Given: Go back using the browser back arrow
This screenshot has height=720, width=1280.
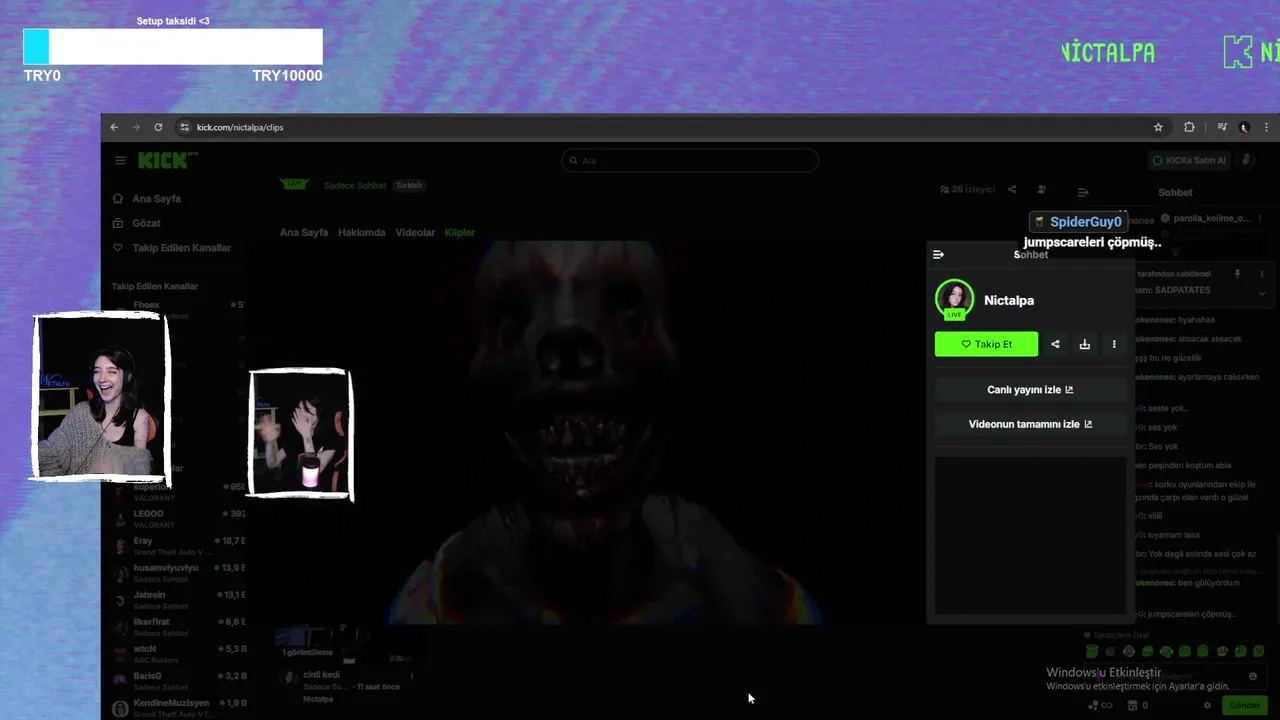Looking at the screenshot, I should pos(114,127).
